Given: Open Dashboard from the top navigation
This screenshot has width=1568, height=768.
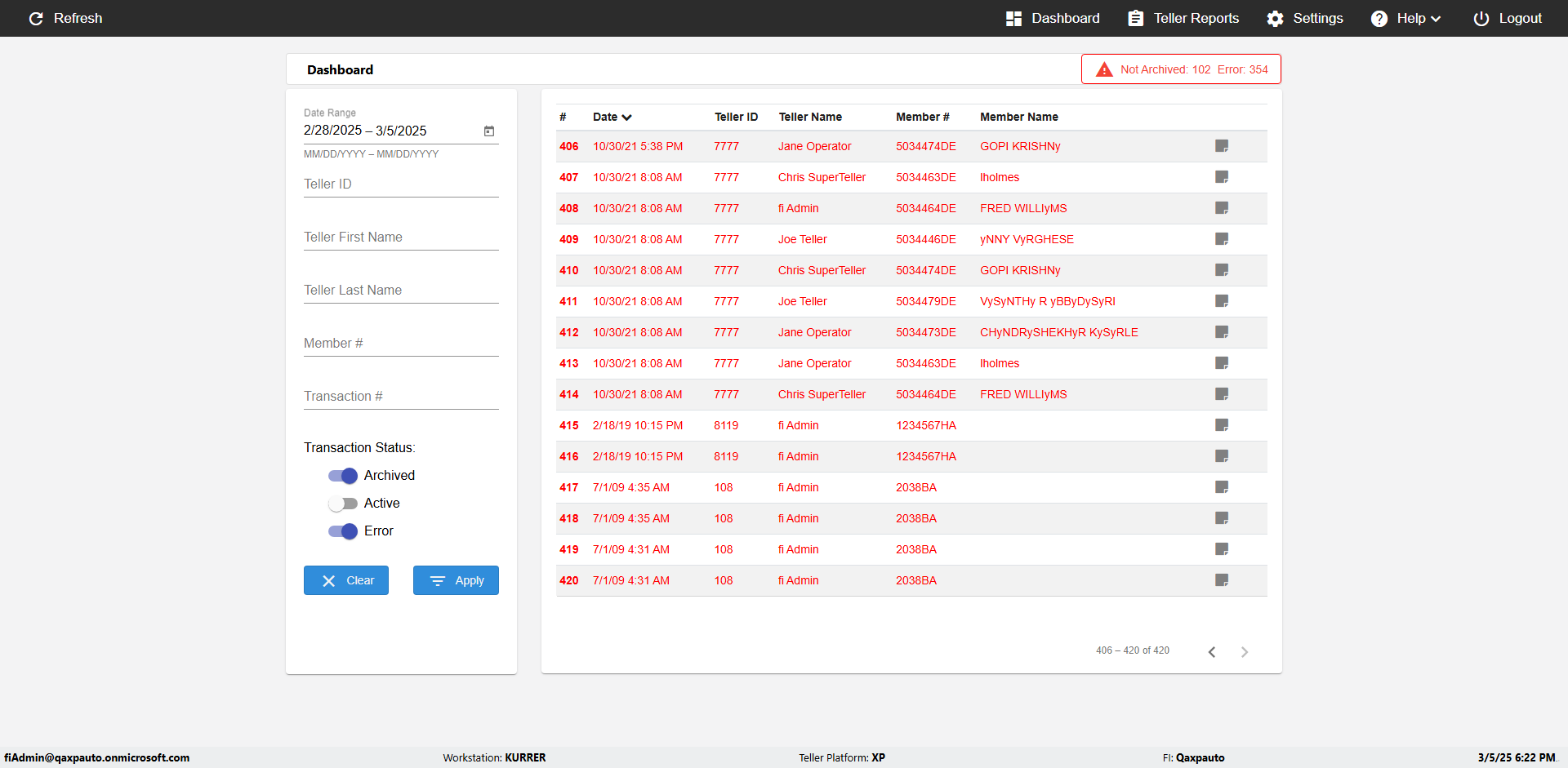Looking at the screenshot, I should pyautogui.click(x=1053, y=18).
